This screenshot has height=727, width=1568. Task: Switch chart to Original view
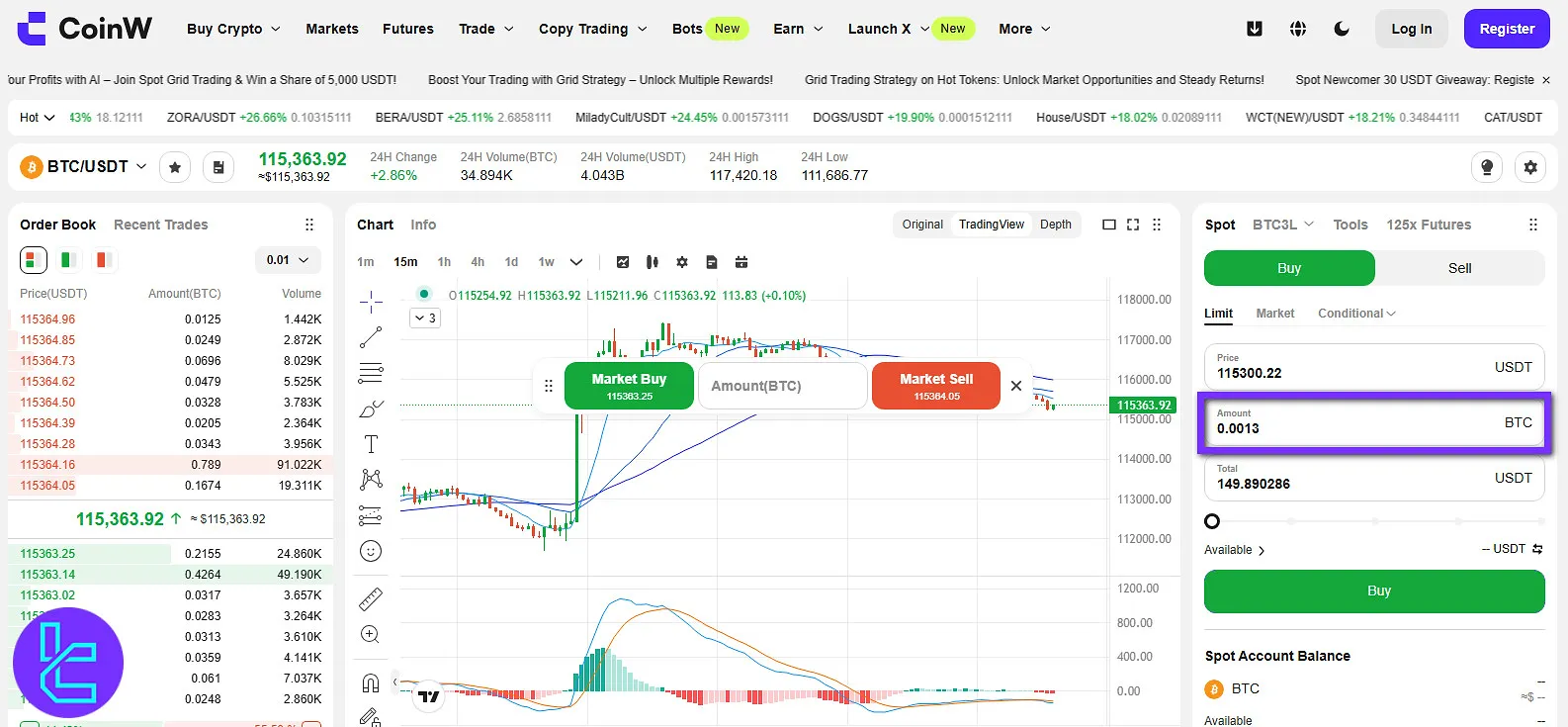pyautogui.click(x=922, y=225)
